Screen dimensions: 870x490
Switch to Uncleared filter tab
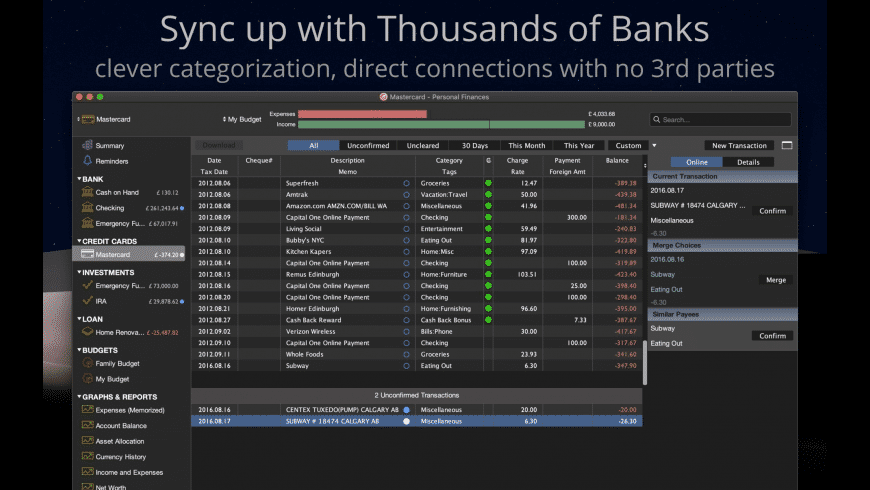point(423,145)
